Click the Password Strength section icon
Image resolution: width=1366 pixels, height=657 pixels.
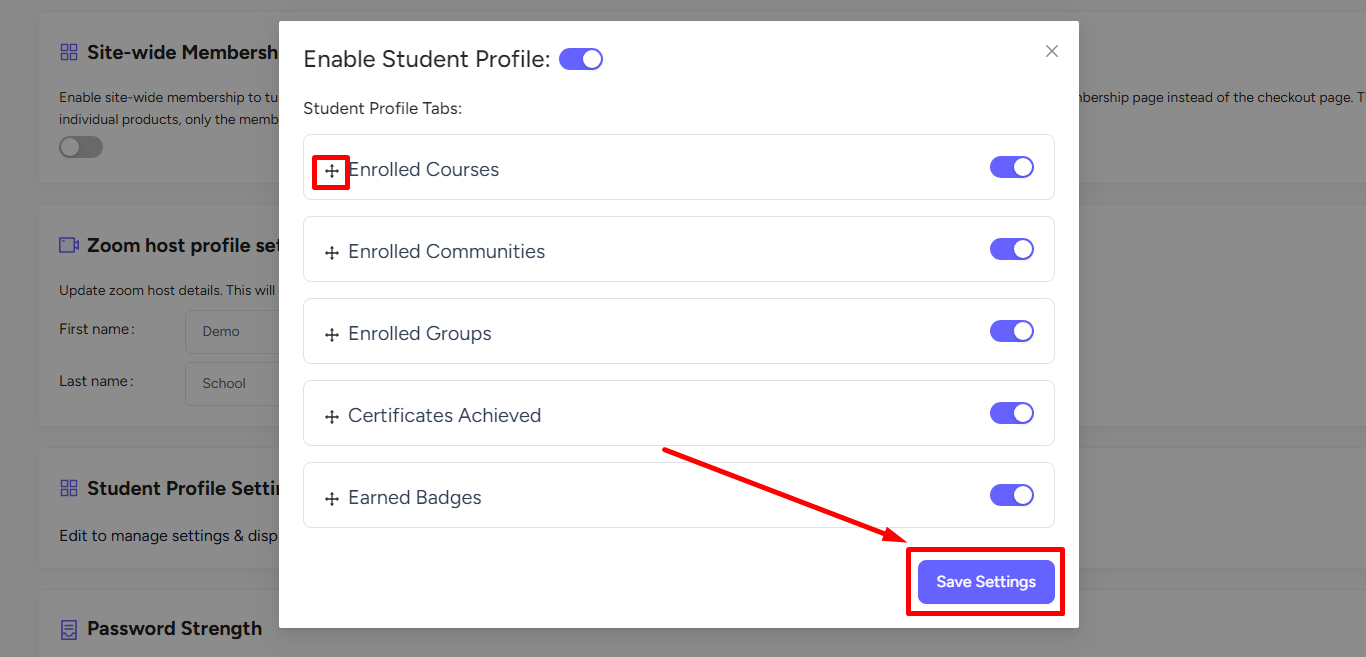point(69,629)
